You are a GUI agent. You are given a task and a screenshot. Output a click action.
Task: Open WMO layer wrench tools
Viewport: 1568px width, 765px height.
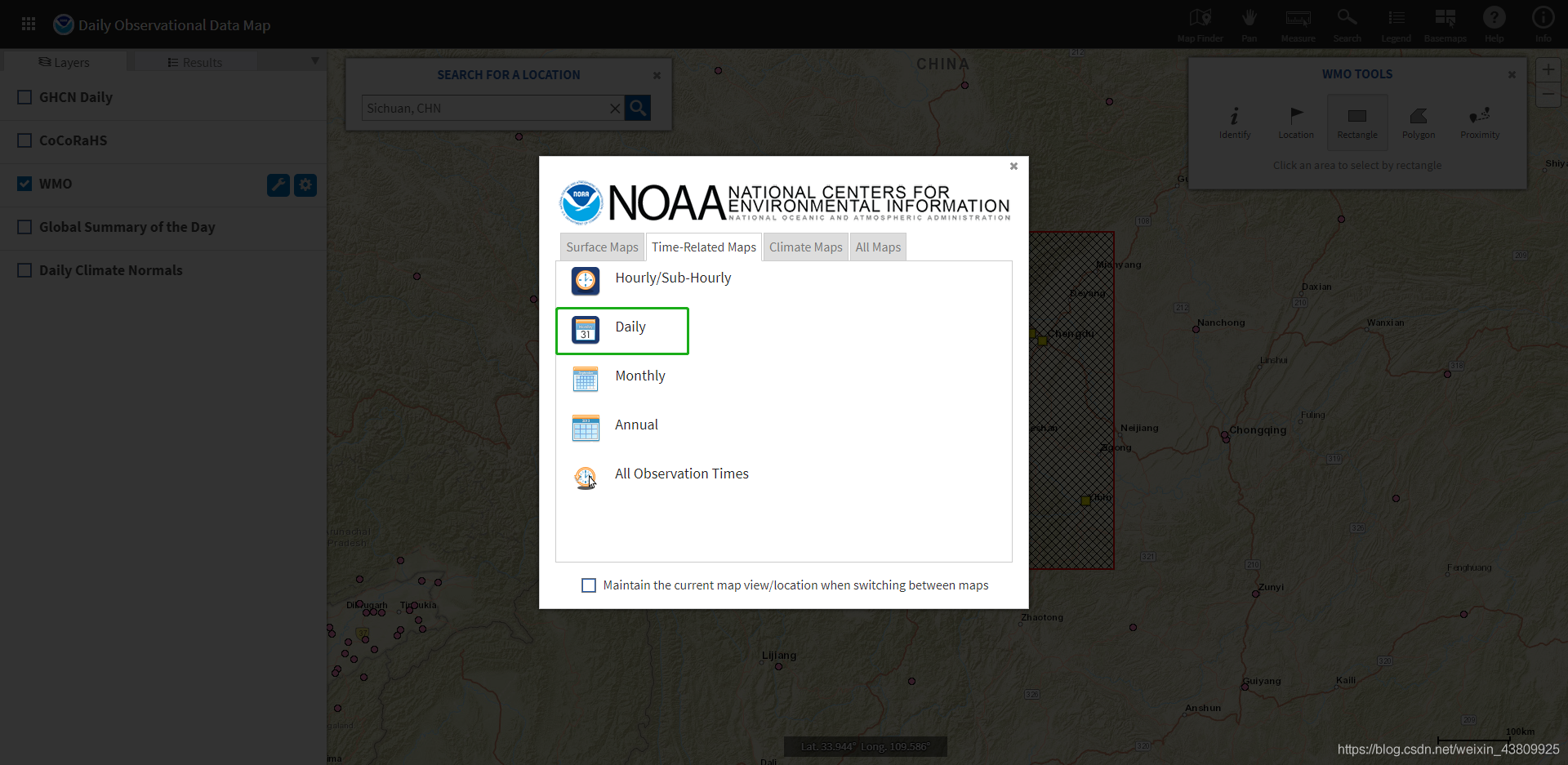[x=278, y=185]
